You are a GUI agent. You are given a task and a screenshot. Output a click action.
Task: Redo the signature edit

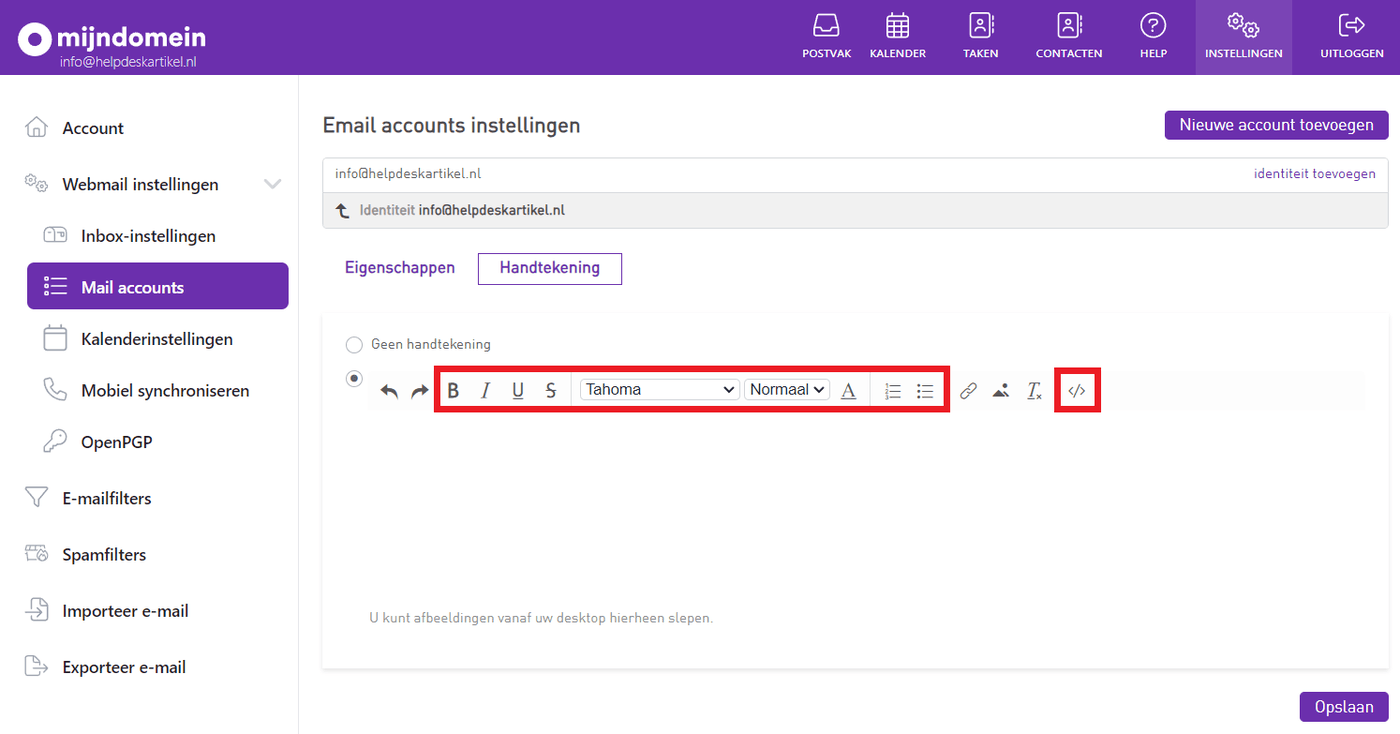[419, 391]
